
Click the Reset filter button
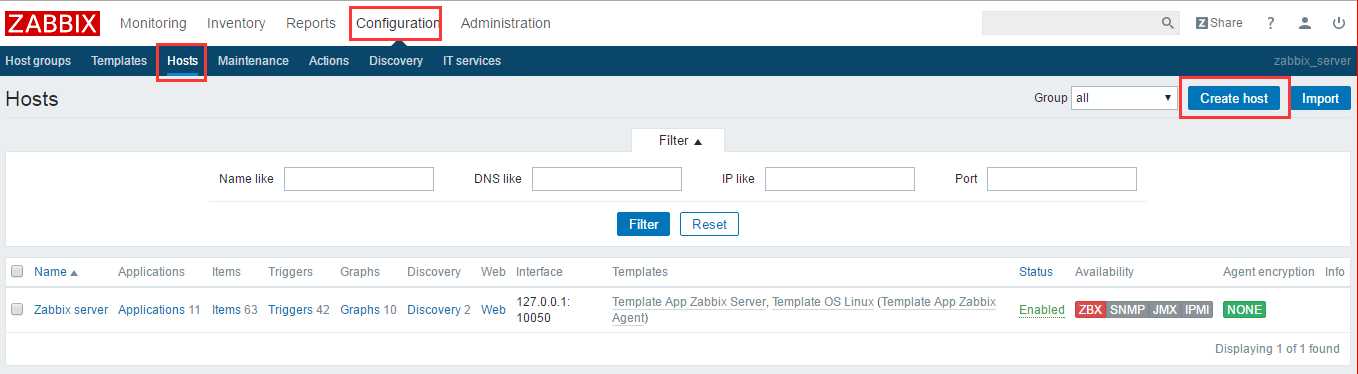pyautogui.click(x=709, y=224)
